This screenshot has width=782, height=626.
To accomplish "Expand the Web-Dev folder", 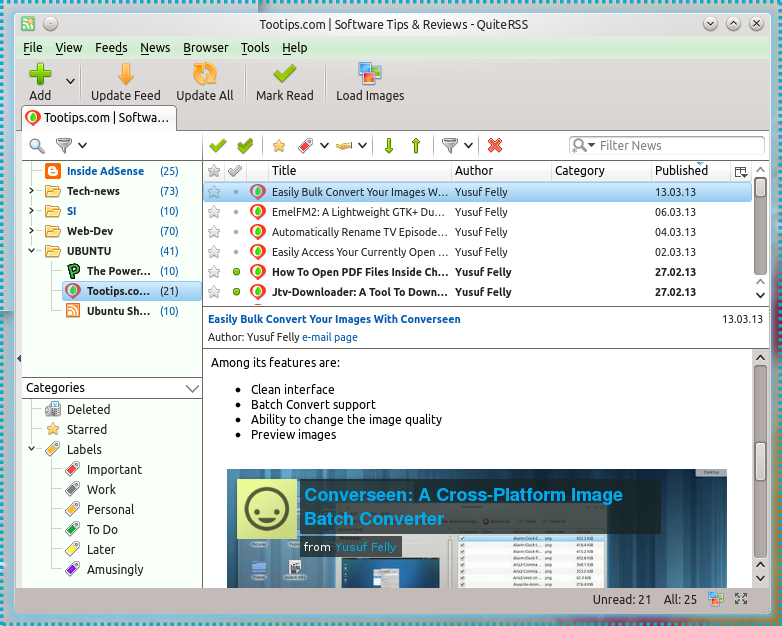I will [x=31, y=231].
